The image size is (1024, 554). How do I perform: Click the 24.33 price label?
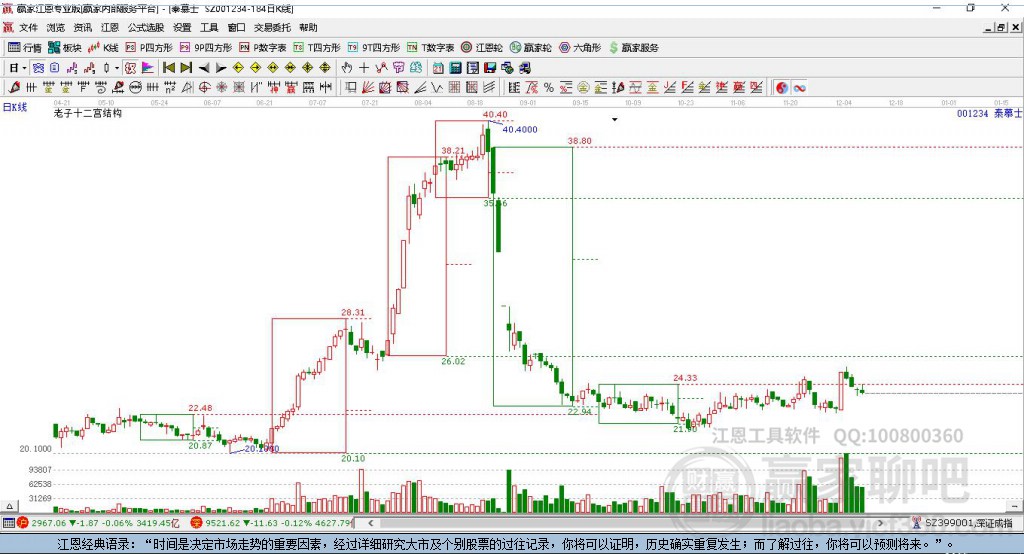(685, 378)
